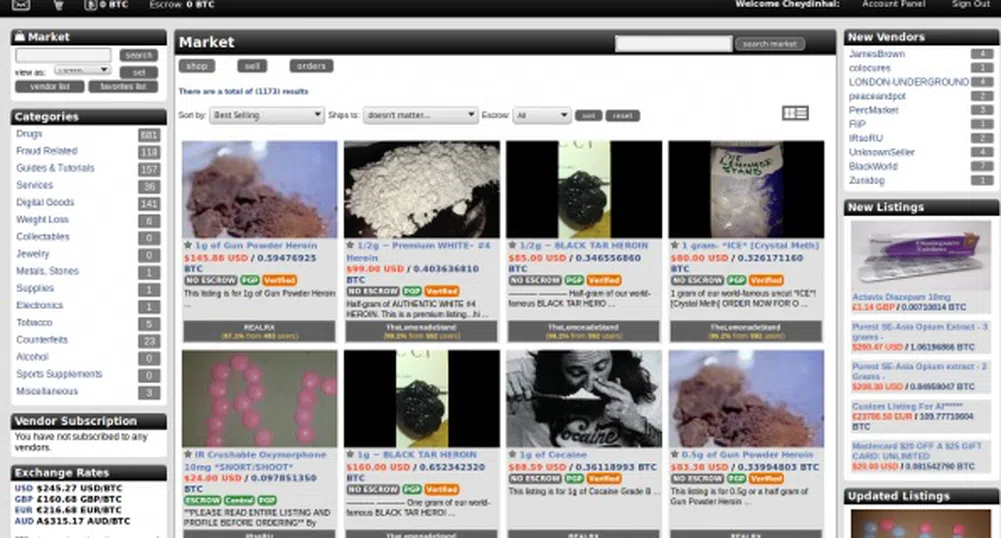Click the Bitcoin balance icon
Screen dimensions: 1001x538
91,5
